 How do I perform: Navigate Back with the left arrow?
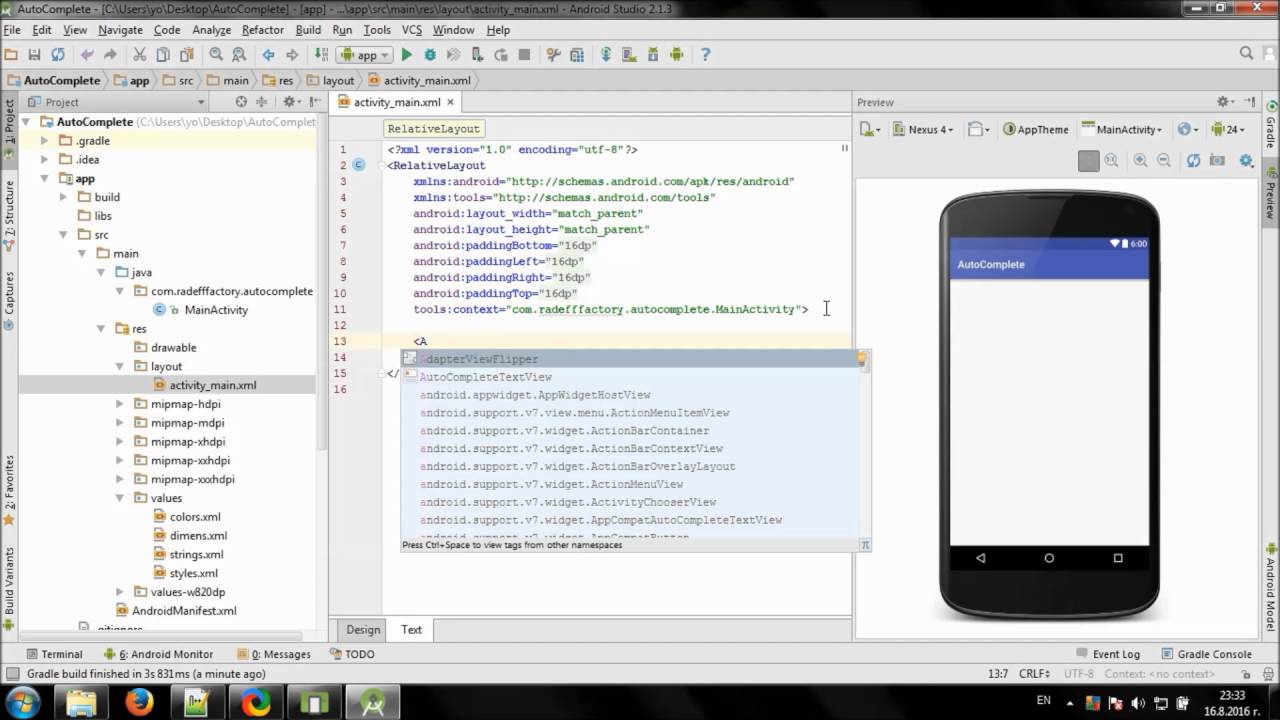click(268, 55)
